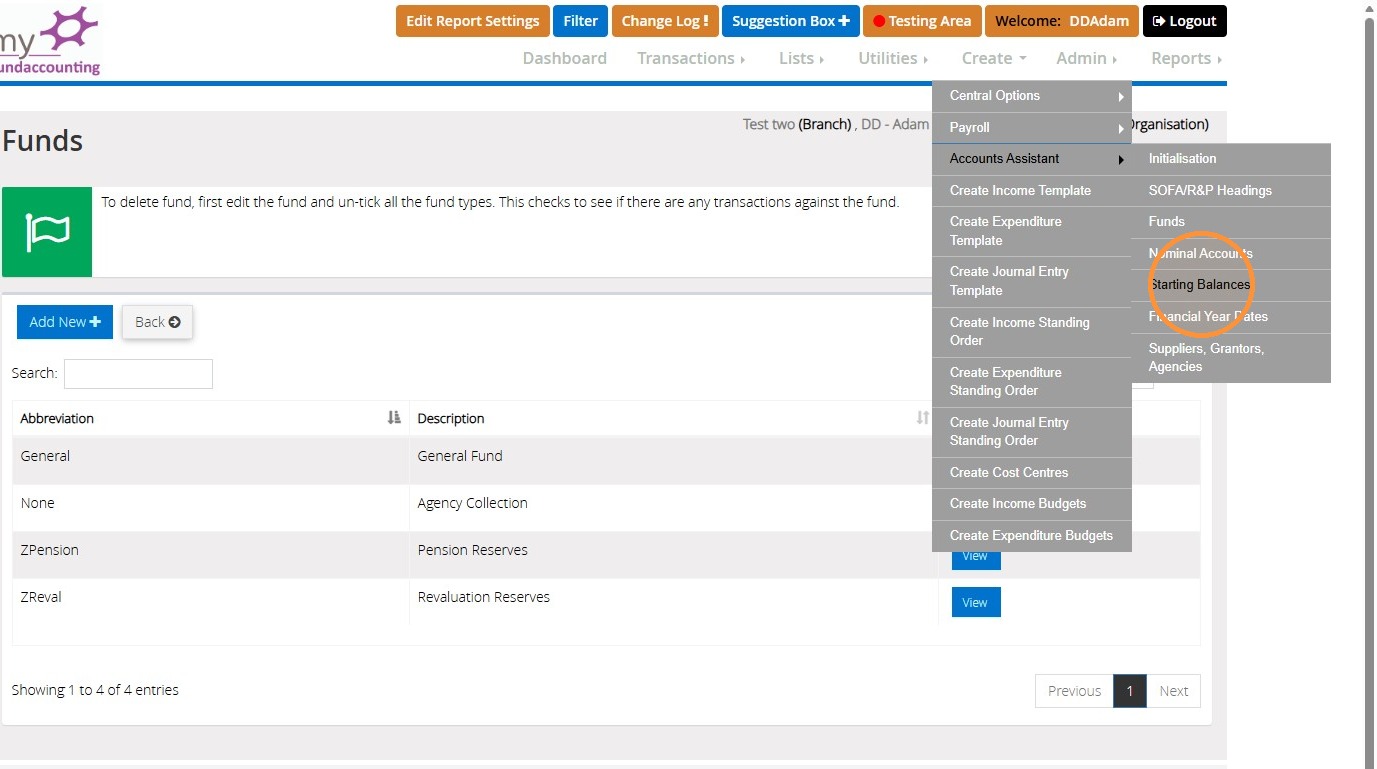Viewport: 1377px width, 769px height.
Task: Select Create Journal Entry Template
Action: tap(1032, 281)
